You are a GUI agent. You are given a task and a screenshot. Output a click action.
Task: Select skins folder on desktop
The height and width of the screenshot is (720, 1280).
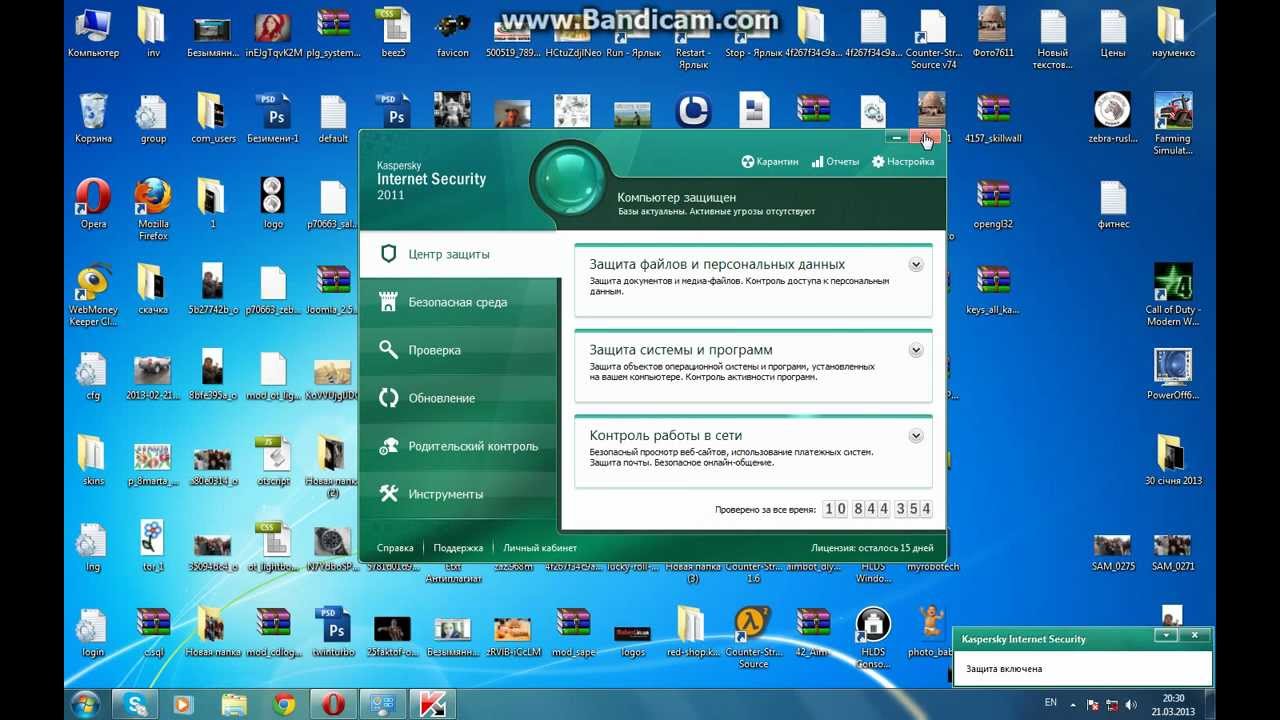[x=93, y=460]
